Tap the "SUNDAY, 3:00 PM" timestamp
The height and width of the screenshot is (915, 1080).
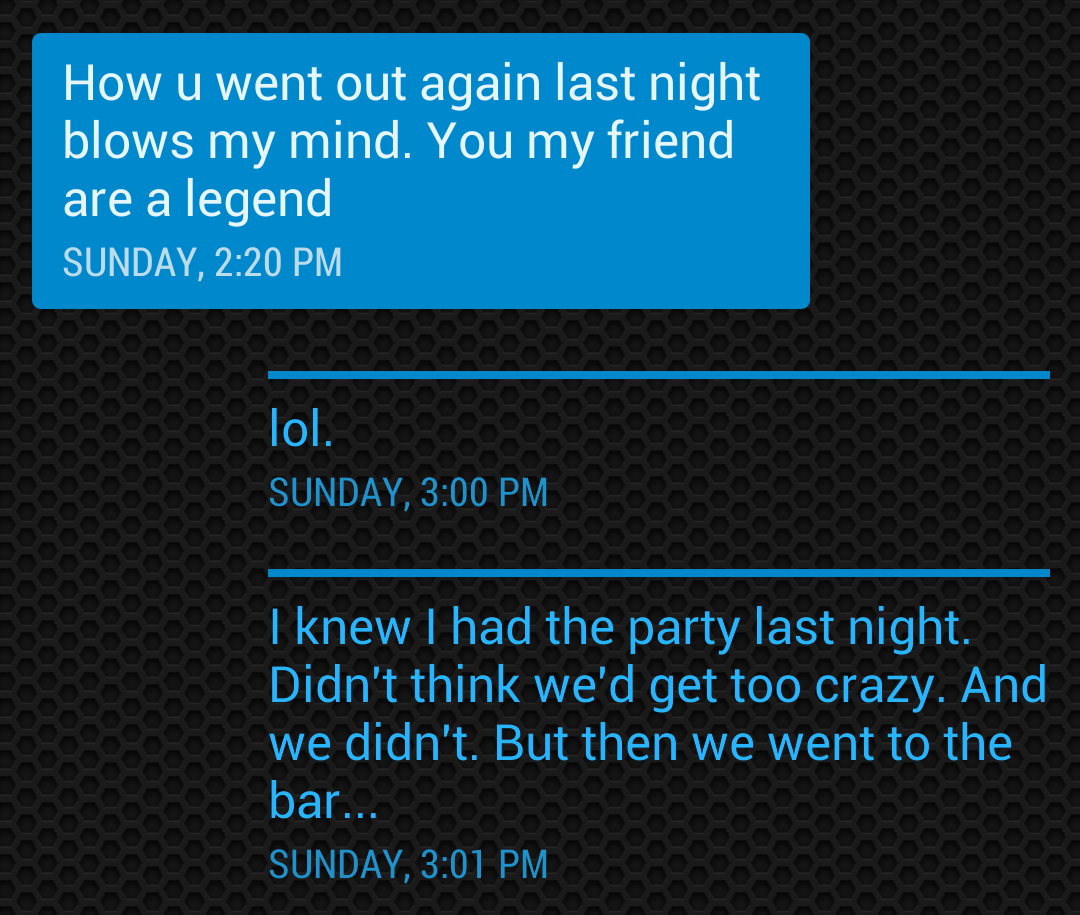click(408, 493)
